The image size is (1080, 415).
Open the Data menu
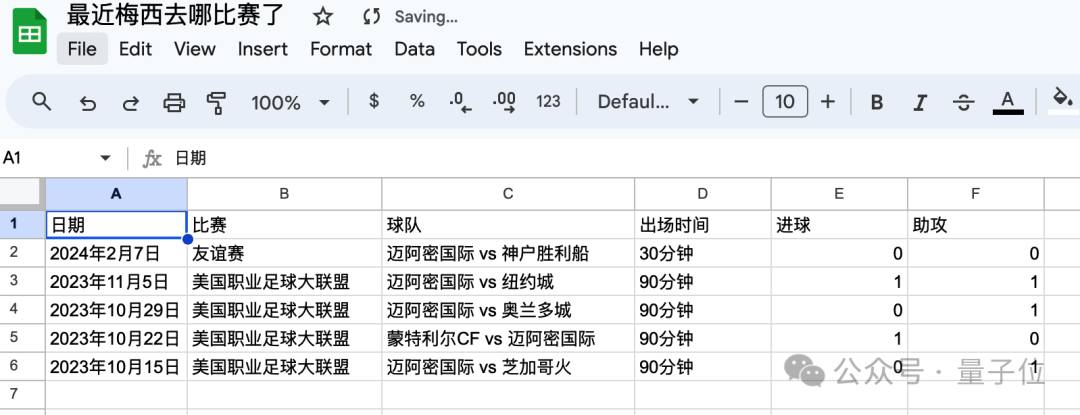tap(415, 49)
